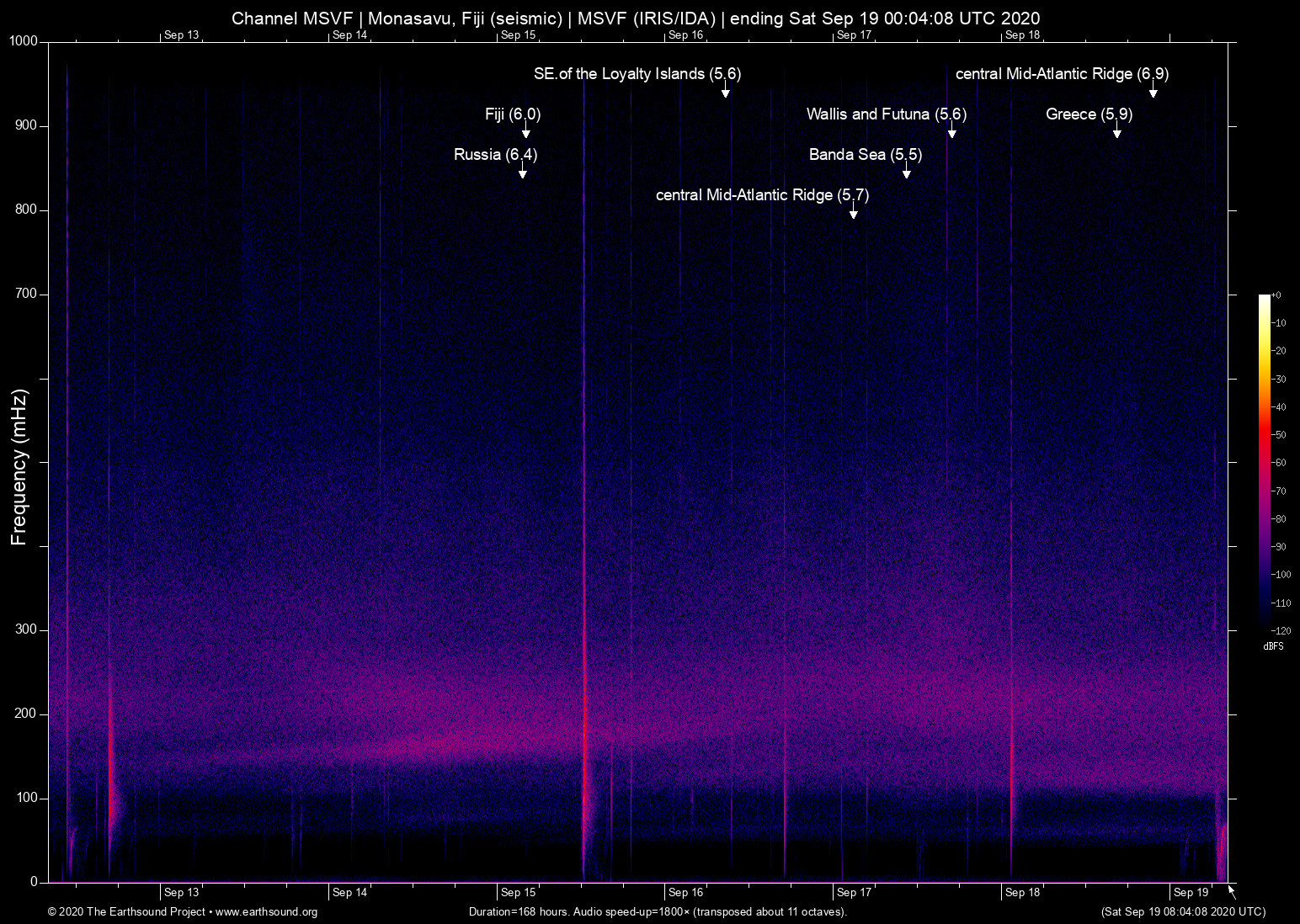Screen dimensions: 1300x924
Task: Click the -30 colorbar label
Action: pos(1279,380)
